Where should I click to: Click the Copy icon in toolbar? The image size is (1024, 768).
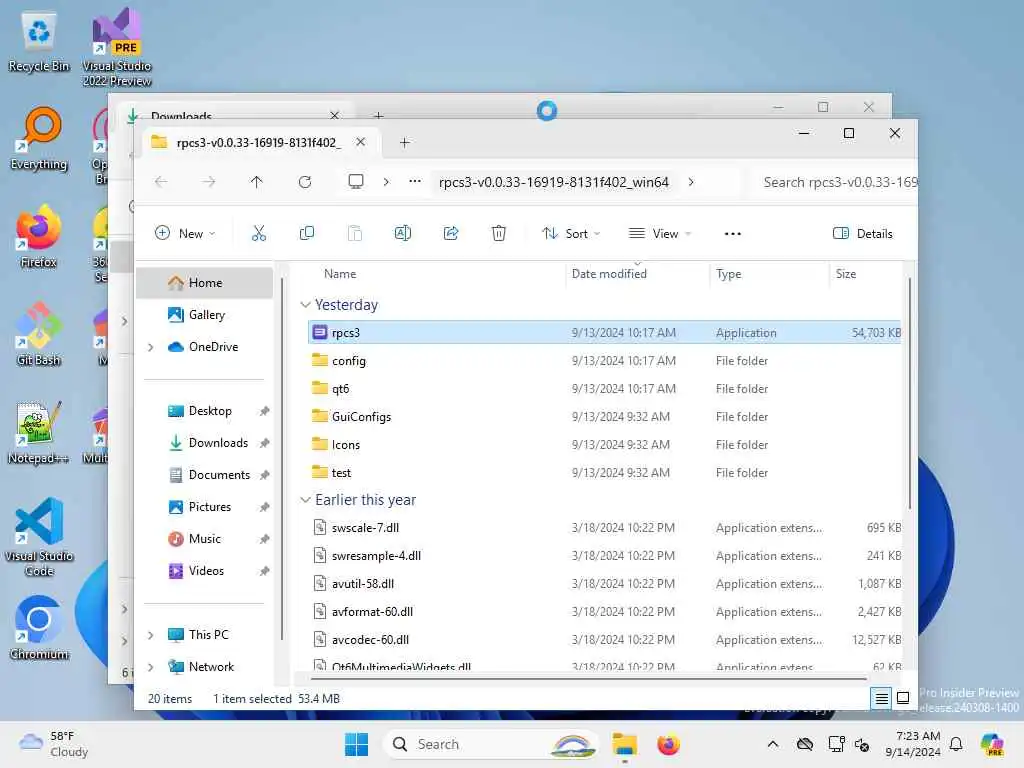[306, 233]
